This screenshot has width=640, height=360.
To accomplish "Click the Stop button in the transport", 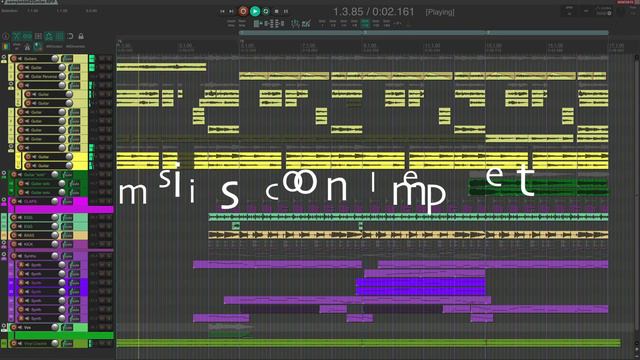I will (276, 11).
